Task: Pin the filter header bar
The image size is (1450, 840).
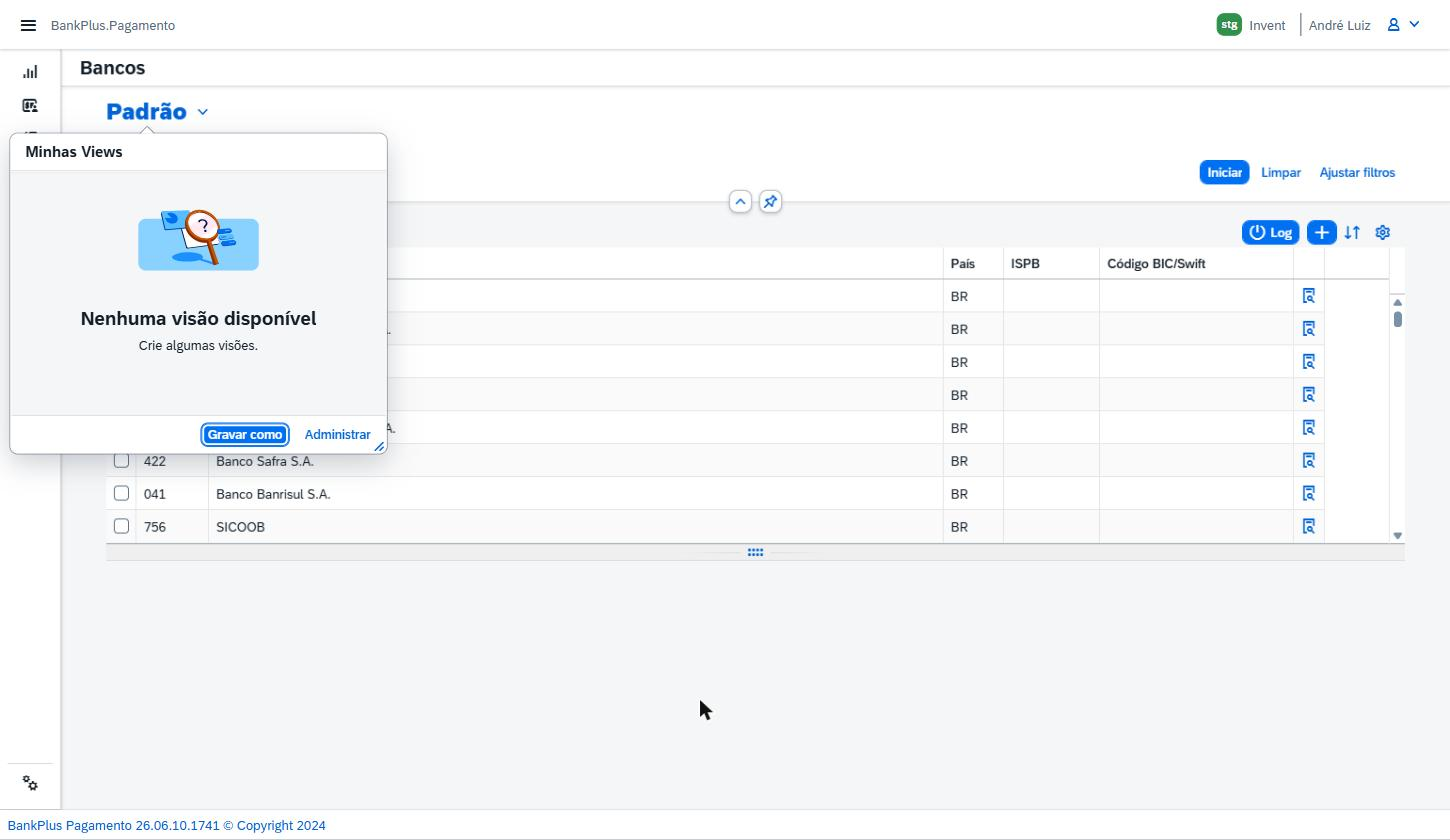Action: tap(770, 202)
